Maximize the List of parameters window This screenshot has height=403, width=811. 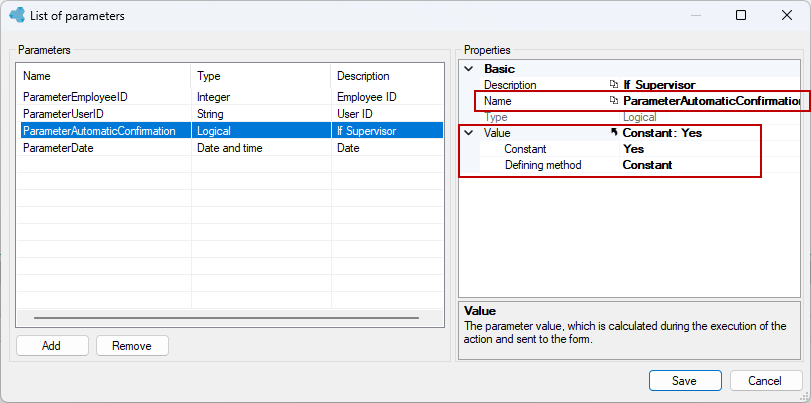pyautogui.click(x=741, y=16)
